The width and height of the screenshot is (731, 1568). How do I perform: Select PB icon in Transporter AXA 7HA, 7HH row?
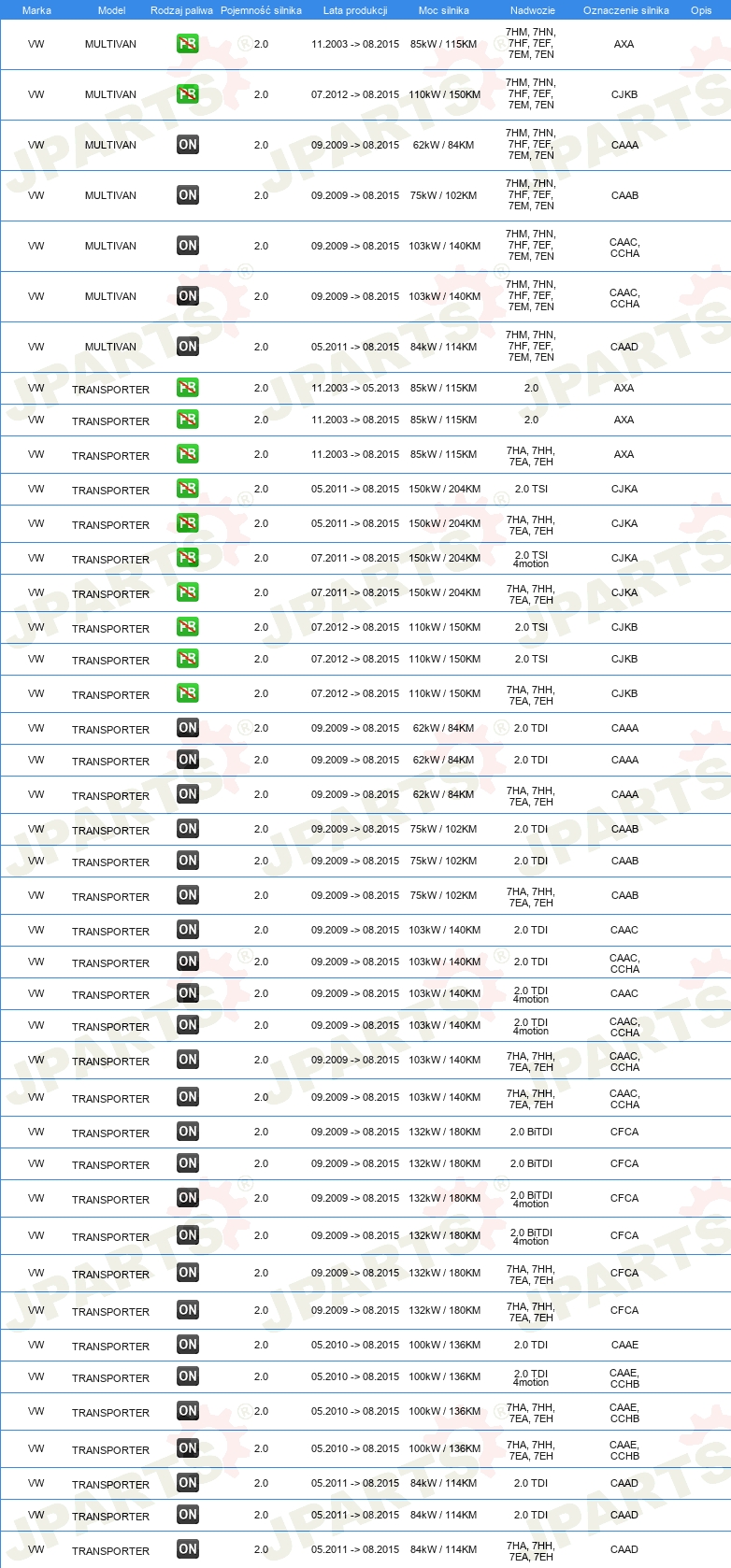click(188, 454)
